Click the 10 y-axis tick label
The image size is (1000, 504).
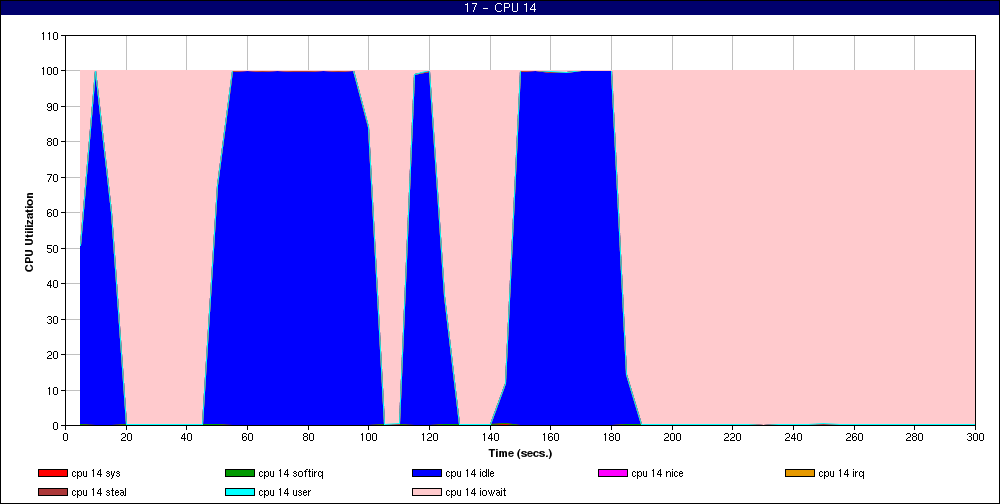53,390
